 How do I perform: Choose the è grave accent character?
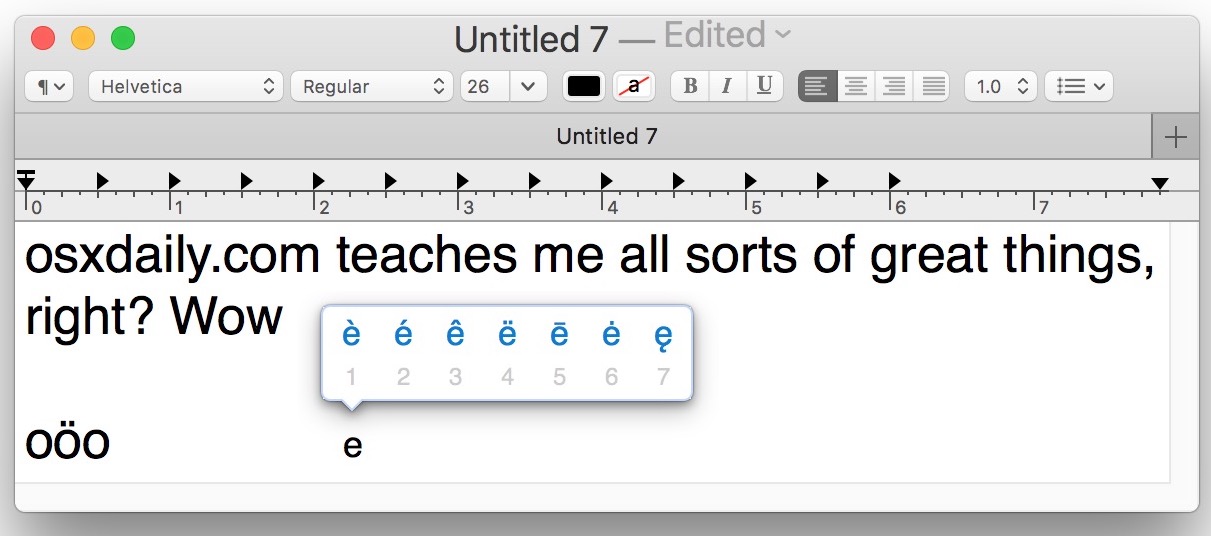pos(351,336)
